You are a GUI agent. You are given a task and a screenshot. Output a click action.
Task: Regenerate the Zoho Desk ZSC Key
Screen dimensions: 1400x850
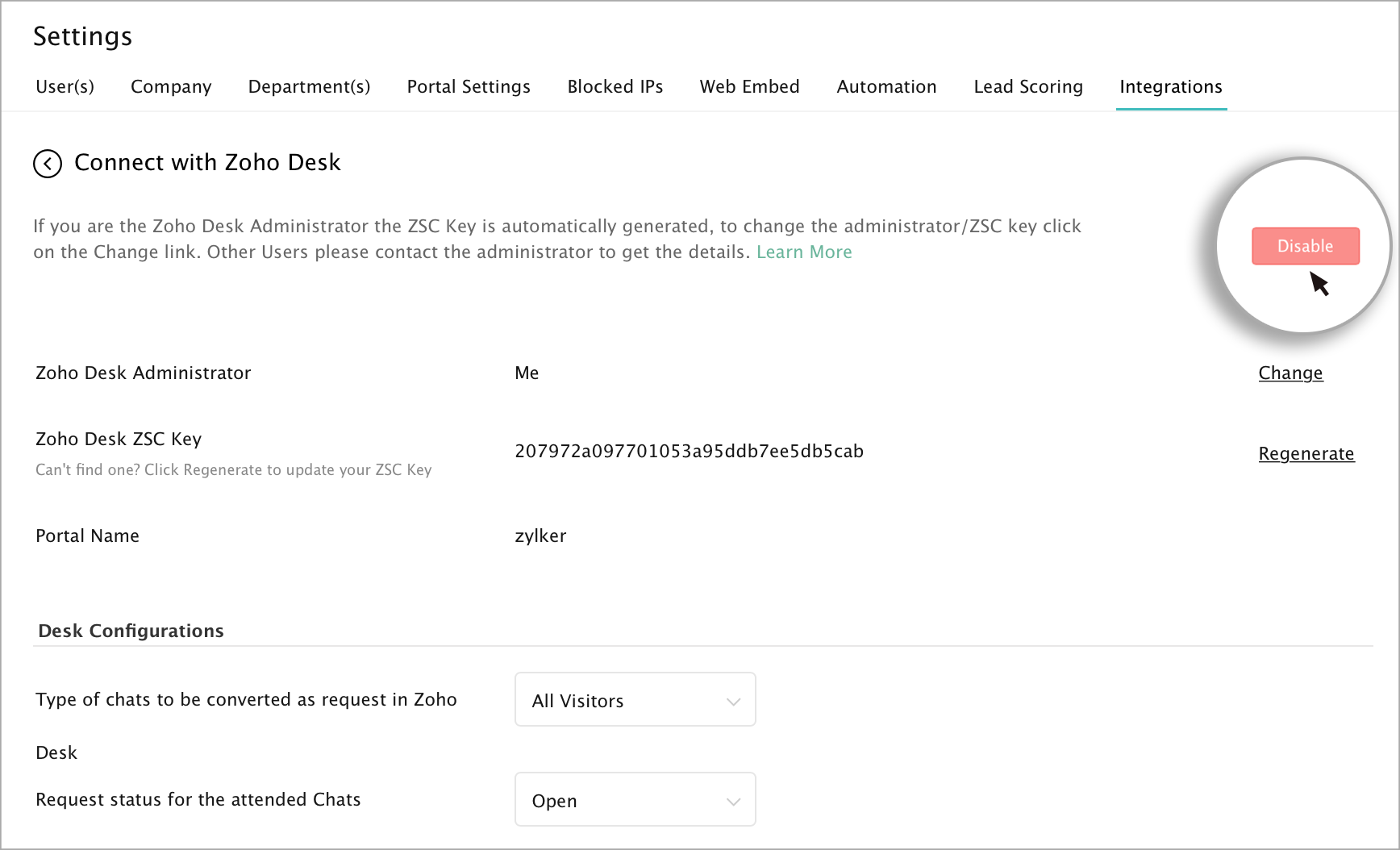click(1306, 454)
